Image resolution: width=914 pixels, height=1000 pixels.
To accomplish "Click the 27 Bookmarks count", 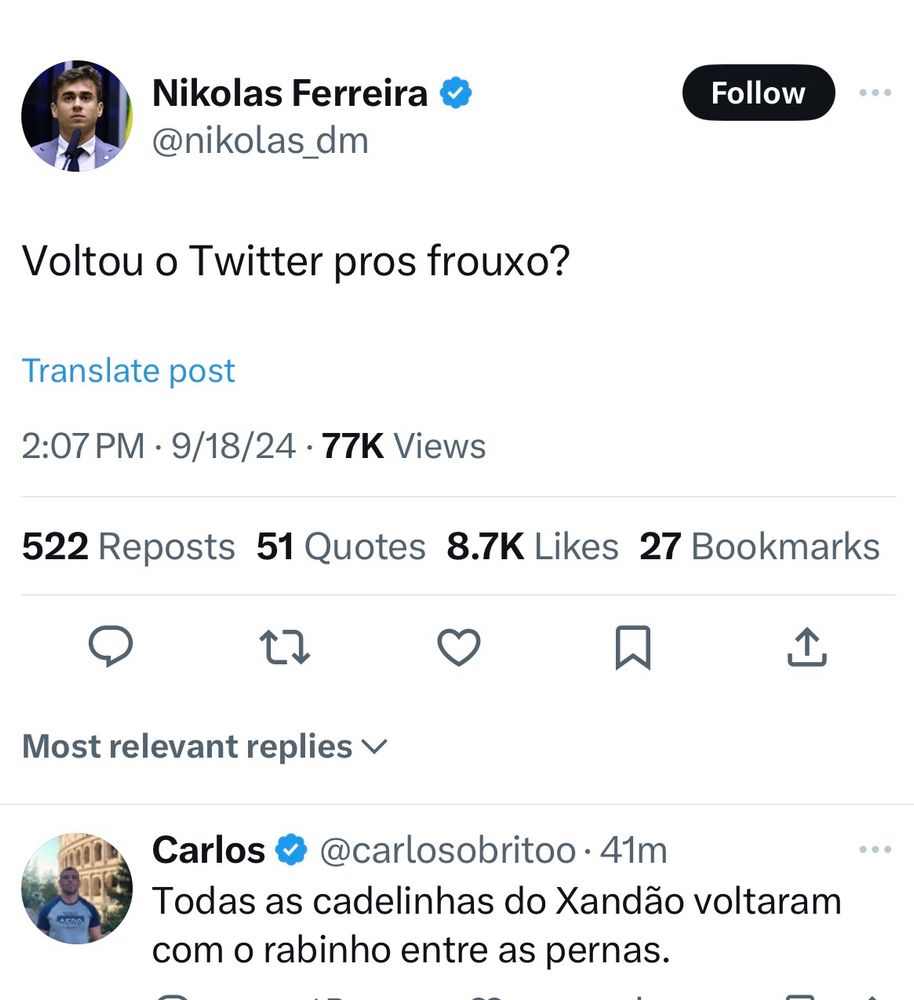I will (x=759, y=547).
